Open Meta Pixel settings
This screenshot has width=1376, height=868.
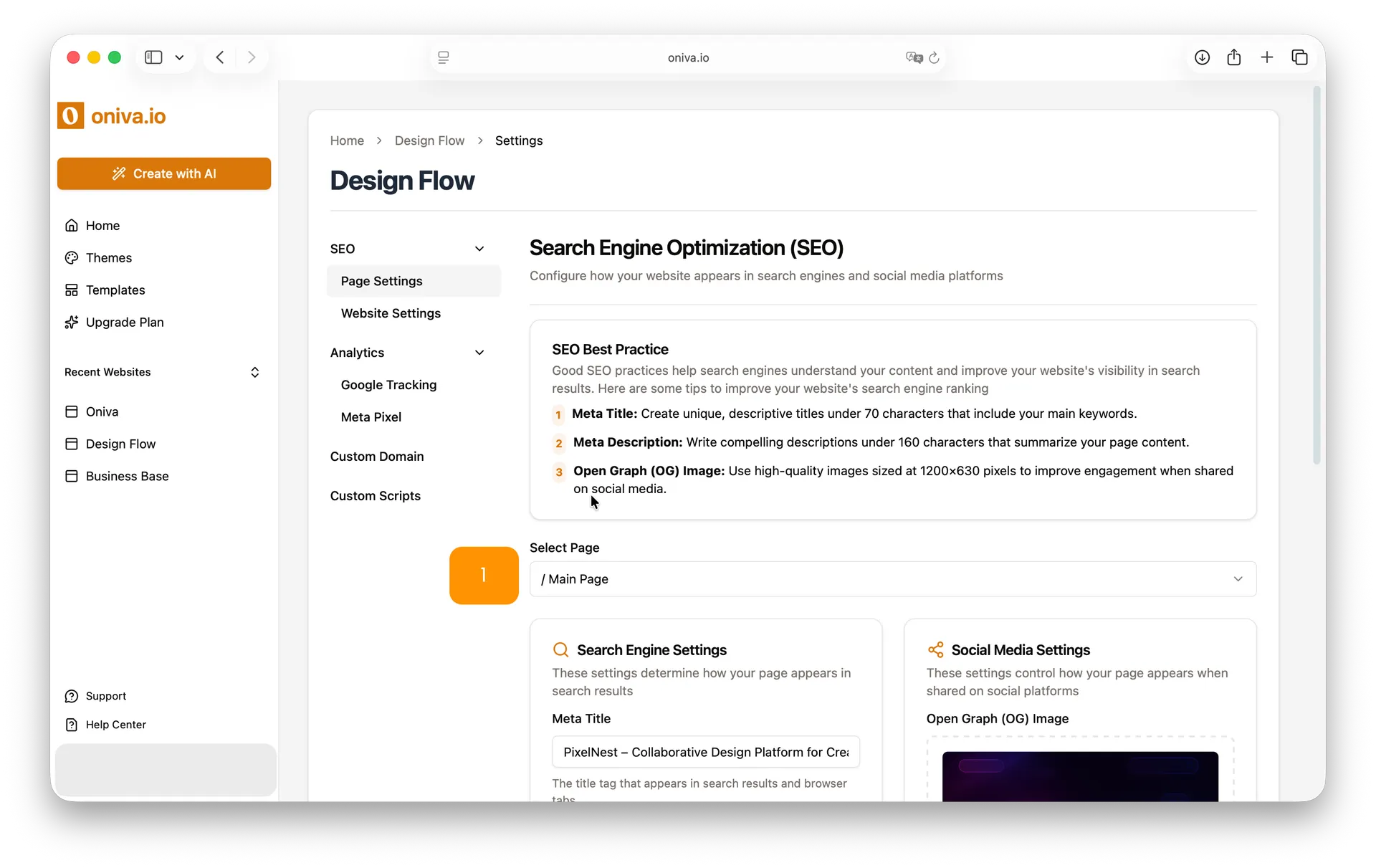tap(371, 416)
